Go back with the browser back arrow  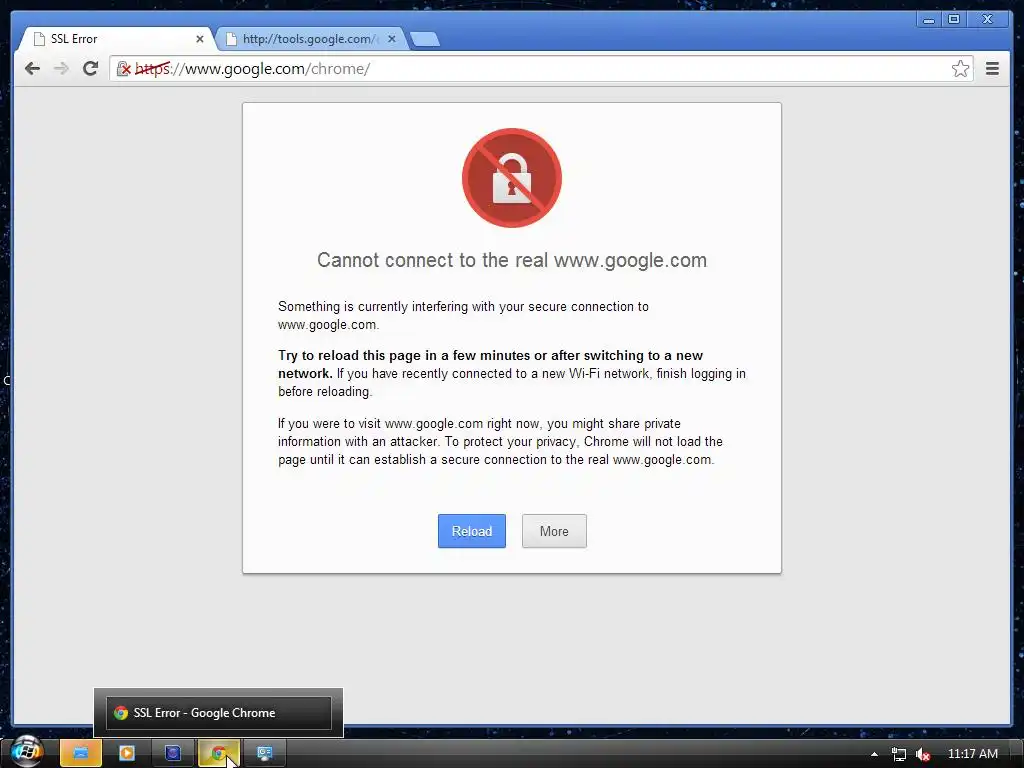(x=32, y=69)
